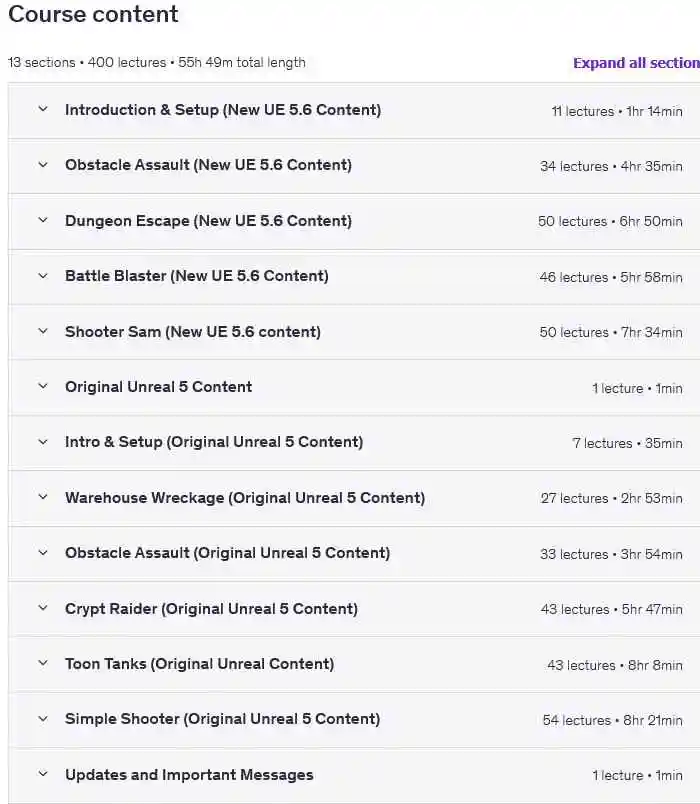Click chevron beside Intro & Setup section
This screenshot has width=700, height=804.
click(x=43, y=442)
